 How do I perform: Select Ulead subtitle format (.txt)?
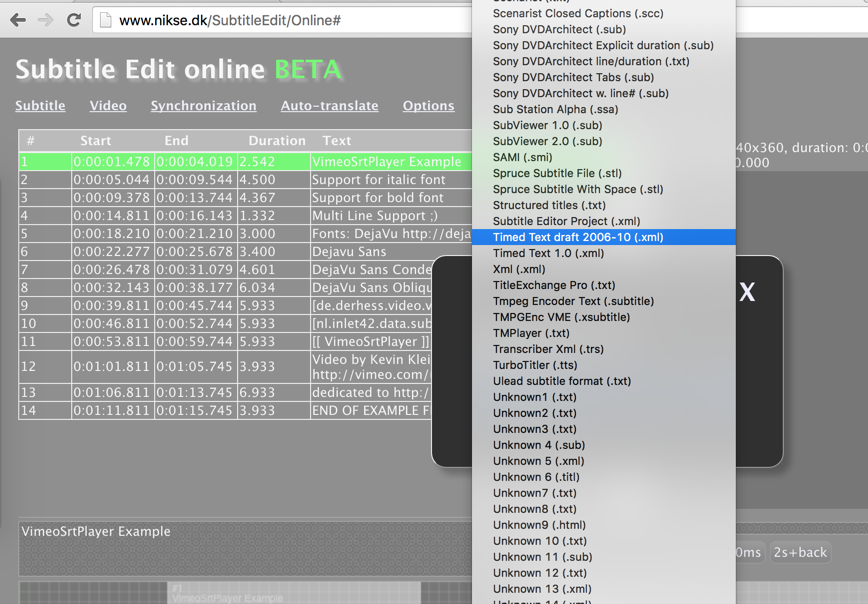604,382
